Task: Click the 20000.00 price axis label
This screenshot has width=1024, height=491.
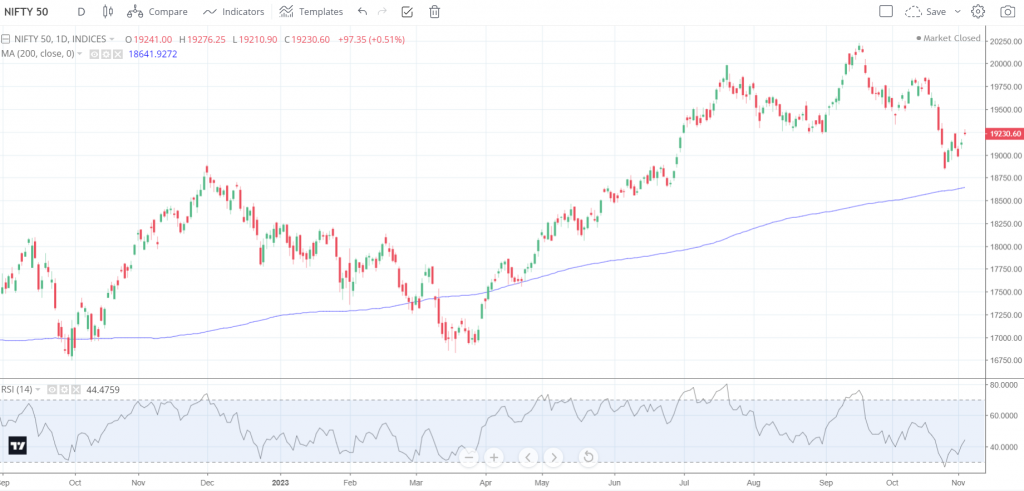Action: 1006,64
